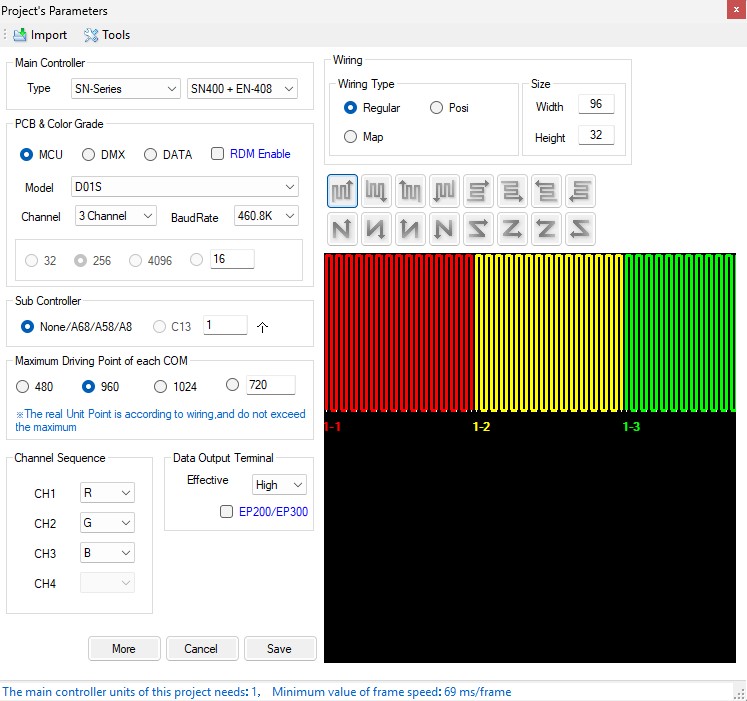Select horizontal serpentine wiring ending right at top
The height and width of the screenshot is (701, 747).
(x=478, y=191)
